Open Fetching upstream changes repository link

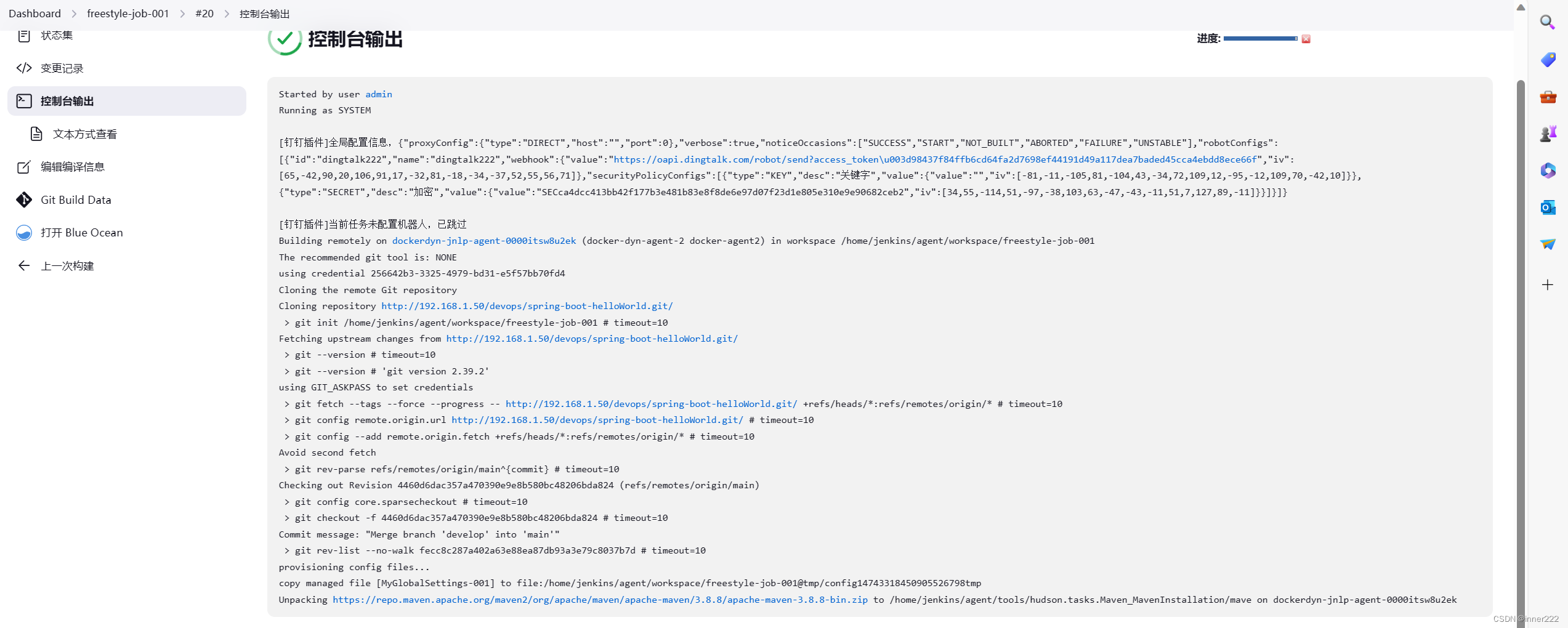click(592, 339)
